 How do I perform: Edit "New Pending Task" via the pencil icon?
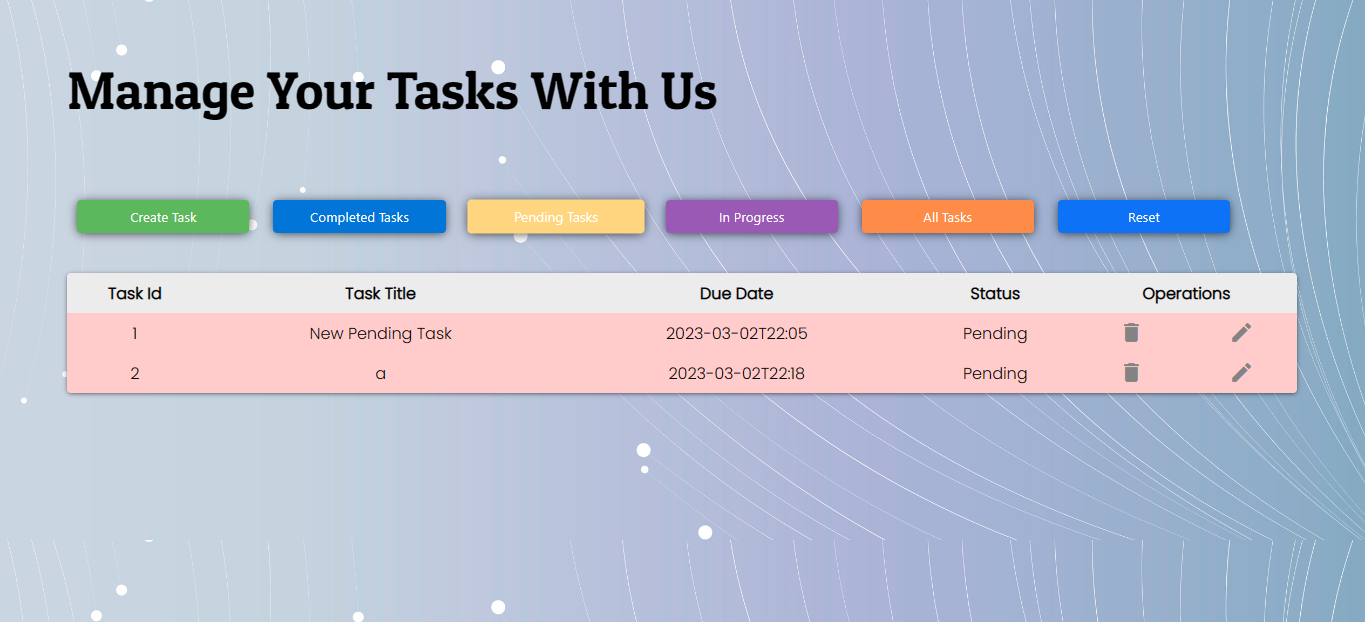pyautogui.click(x=1240, y=332)
